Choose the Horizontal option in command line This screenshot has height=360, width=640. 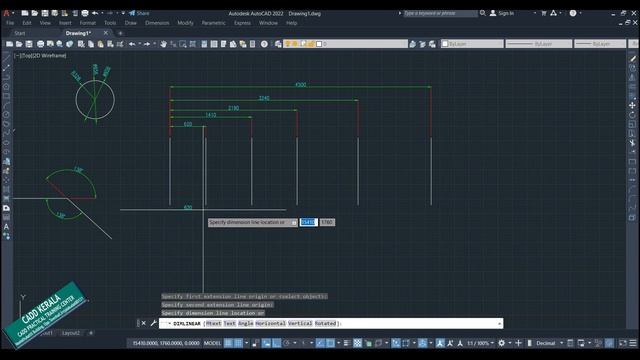tap(271, 323)
